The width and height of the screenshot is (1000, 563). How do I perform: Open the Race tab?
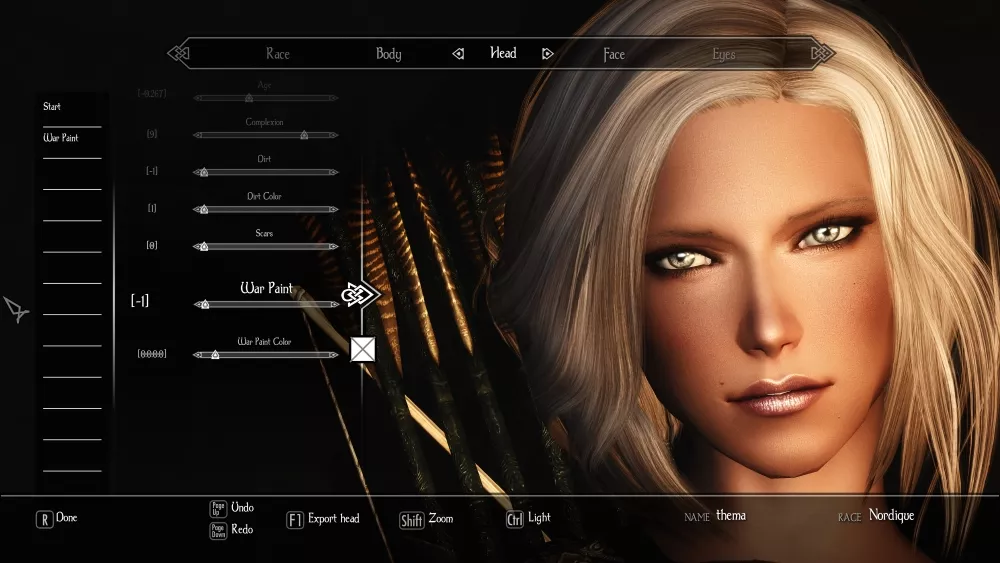(277, 54)
